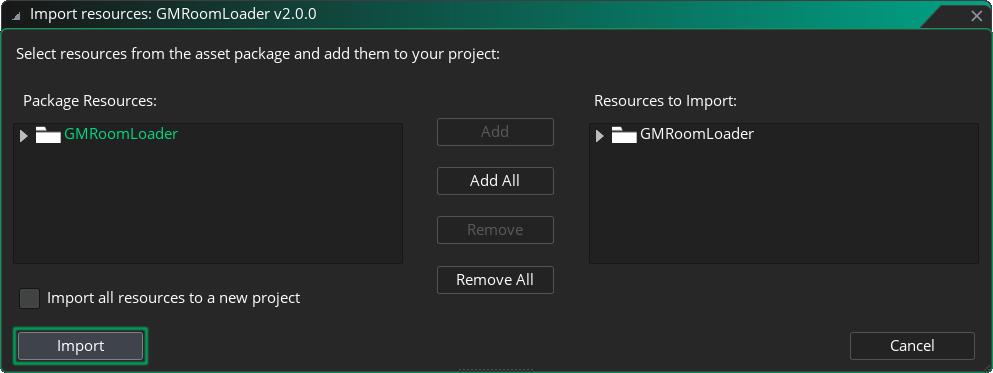The height and width of the screenshot is (373, 993).
Task: Expand GMRoomLoader in Resources to Import
Action: (600, 136)
